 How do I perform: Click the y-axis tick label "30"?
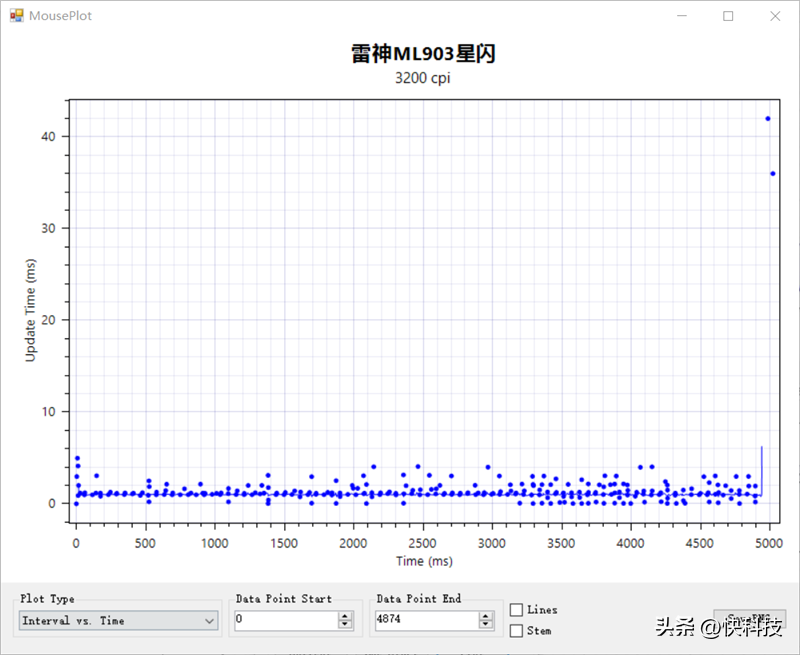tap(48, 228)
